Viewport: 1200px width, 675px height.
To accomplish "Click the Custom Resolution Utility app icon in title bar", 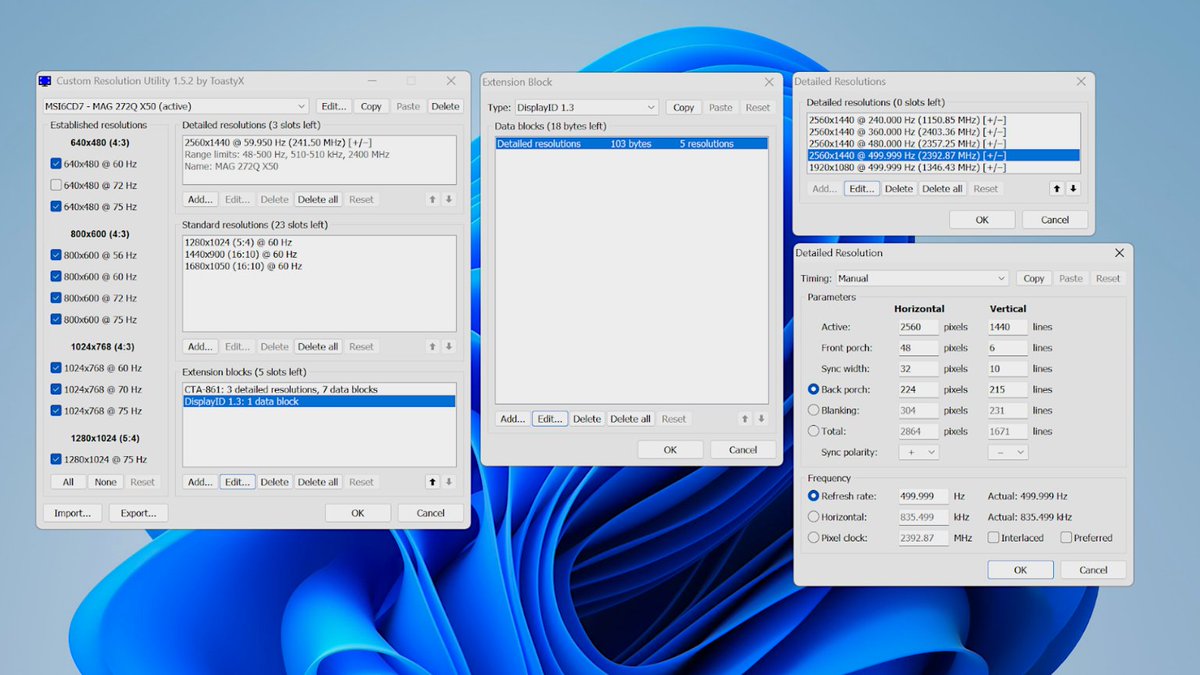I will [44, 81].
